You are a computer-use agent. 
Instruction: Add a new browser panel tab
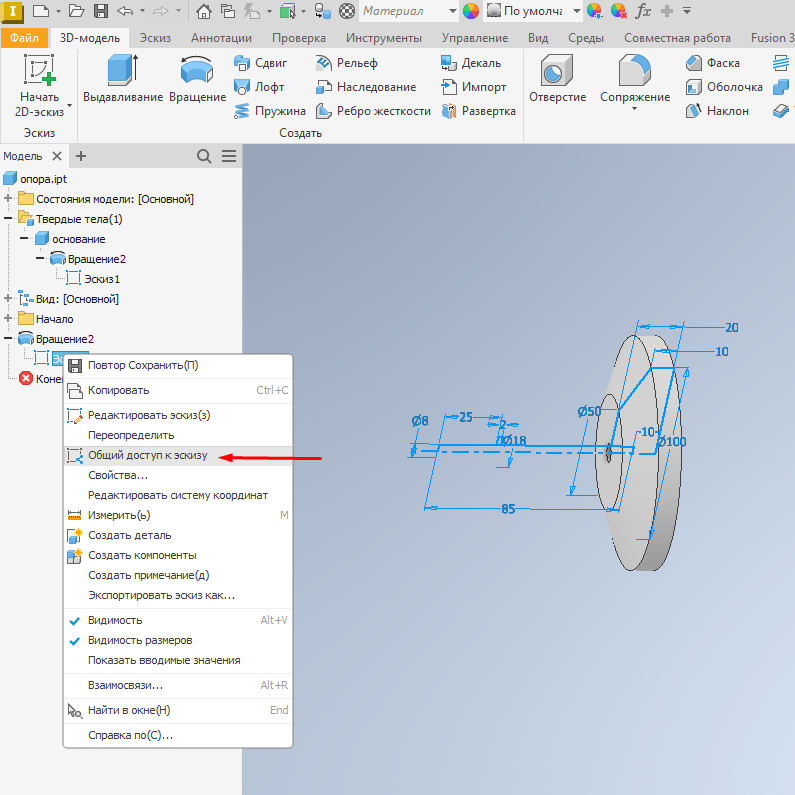(81, 156)
